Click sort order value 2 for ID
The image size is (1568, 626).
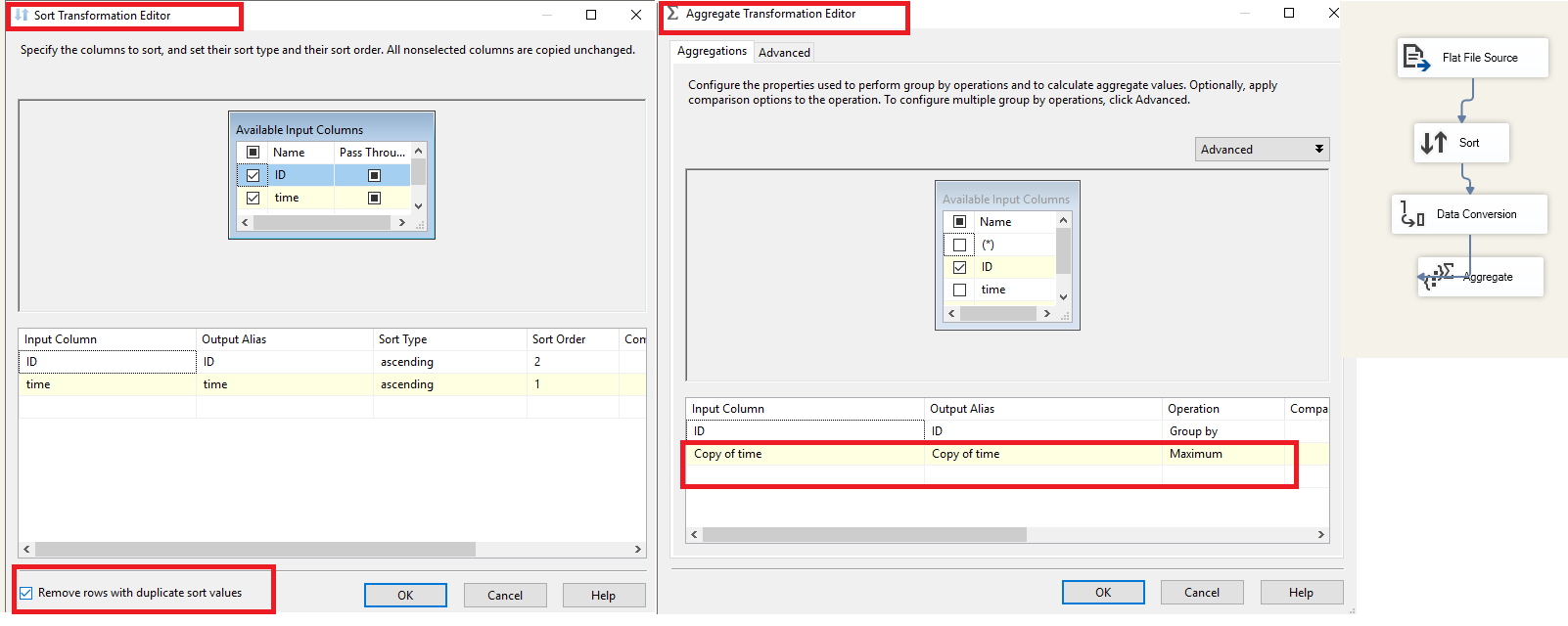573,362
